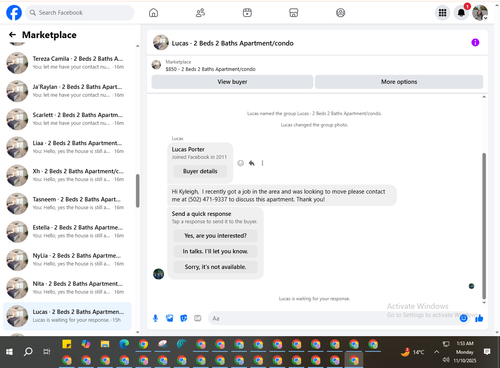React to Lucas Porter card with emoji
The image size is (500, 368).
tap(240, 163)
